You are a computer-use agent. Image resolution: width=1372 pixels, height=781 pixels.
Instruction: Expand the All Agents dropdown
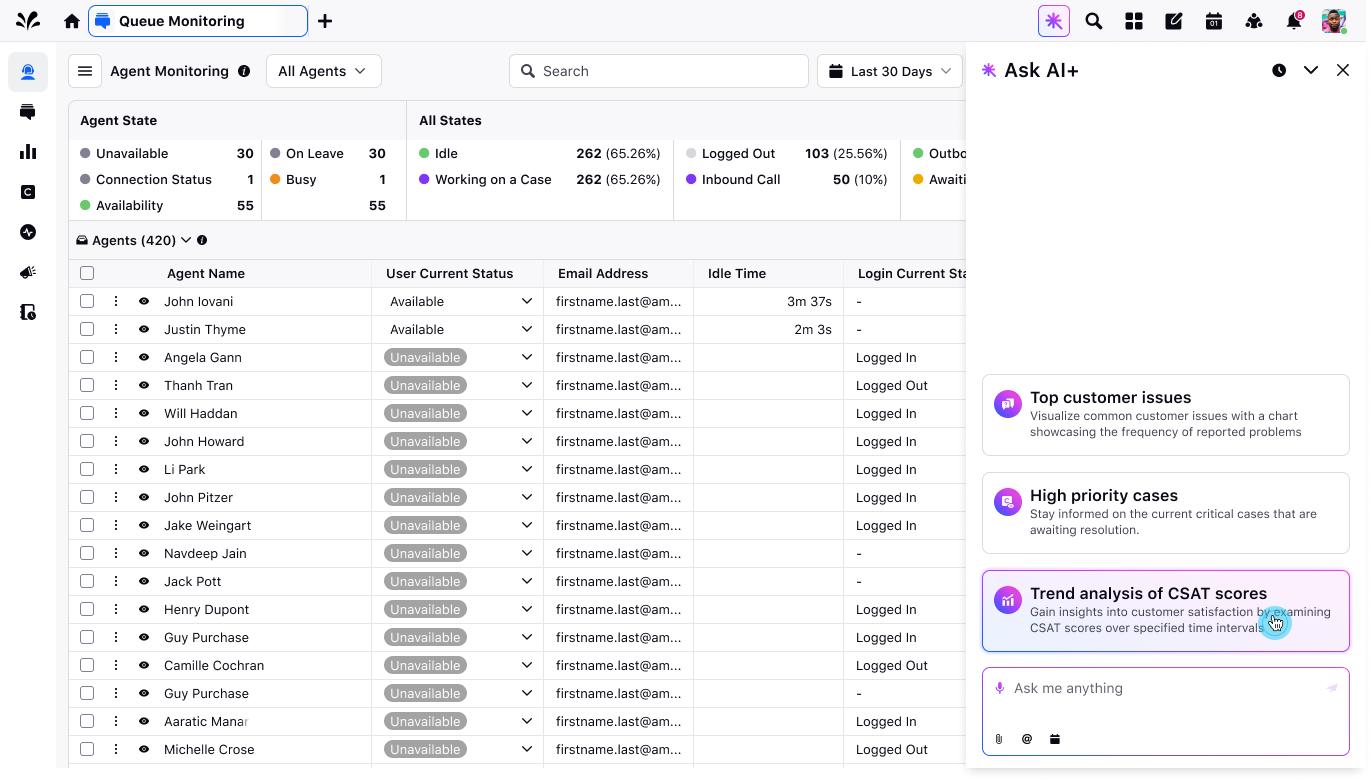323,71
